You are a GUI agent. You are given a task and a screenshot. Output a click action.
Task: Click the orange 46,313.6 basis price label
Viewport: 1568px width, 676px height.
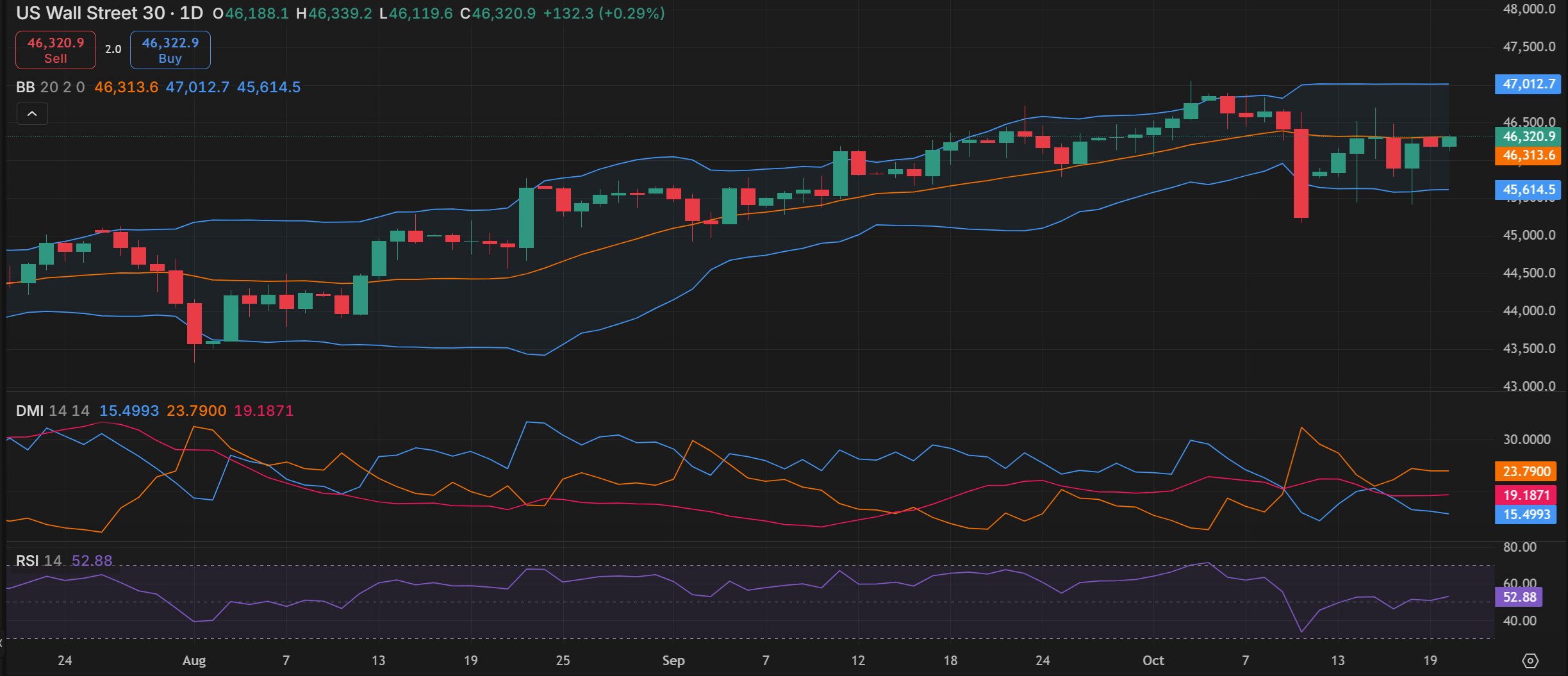coord(1528,155)
